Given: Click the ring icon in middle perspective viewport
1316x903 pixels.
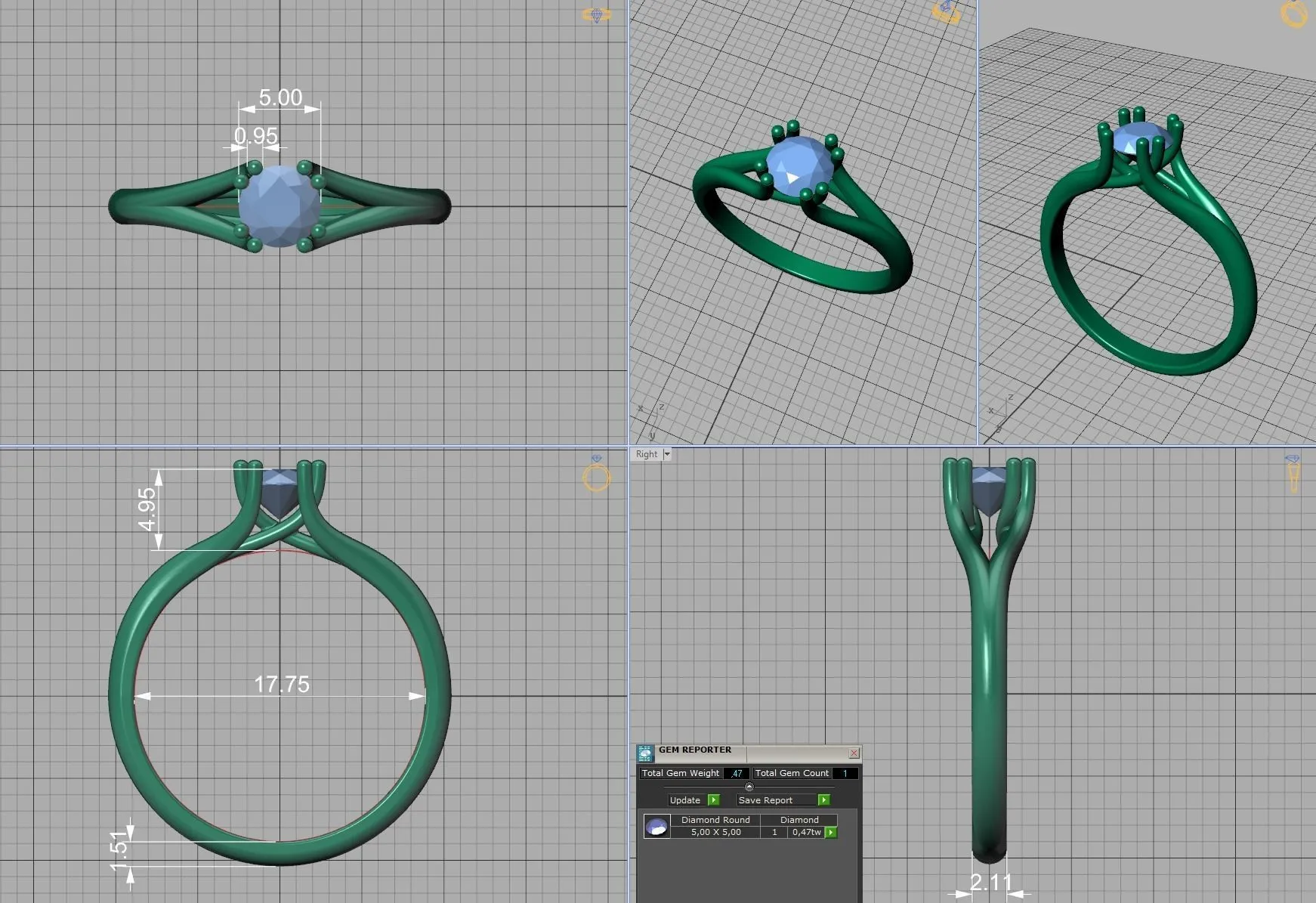Looking at the screenshot, I should tap(946, 12).
